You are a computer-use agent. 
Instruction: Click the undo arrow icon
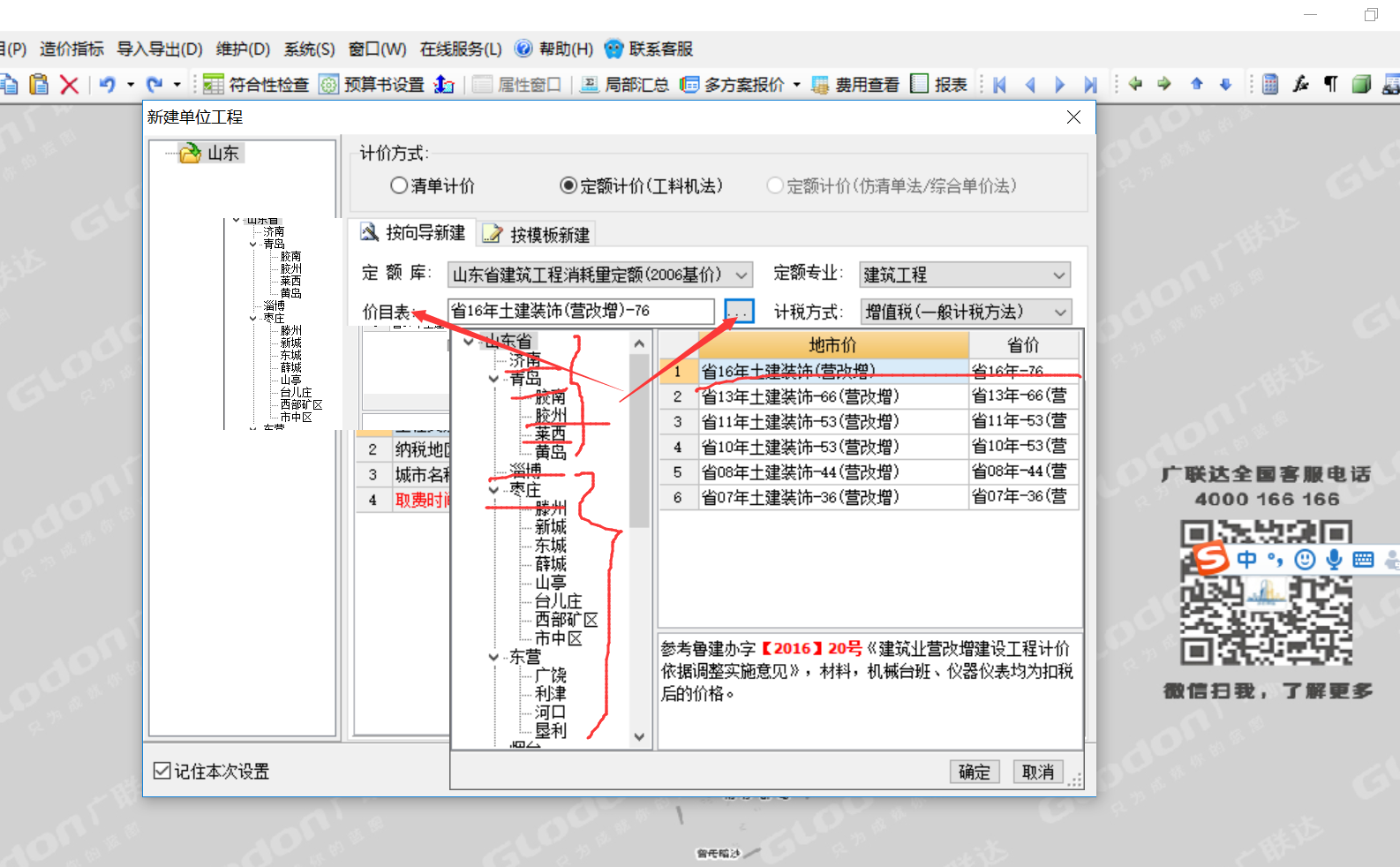[108, 85]
